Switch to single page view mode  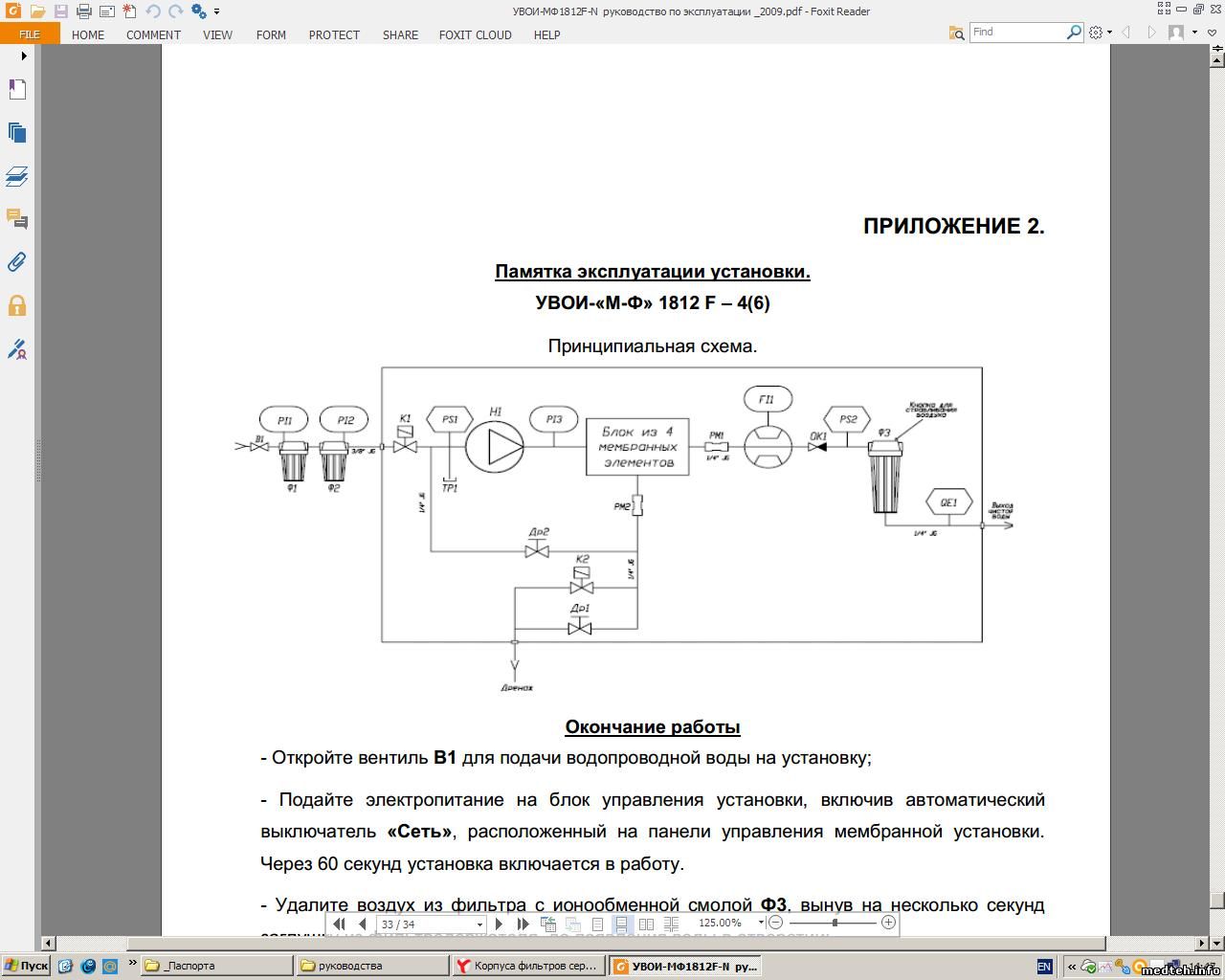tap(597, 924)
